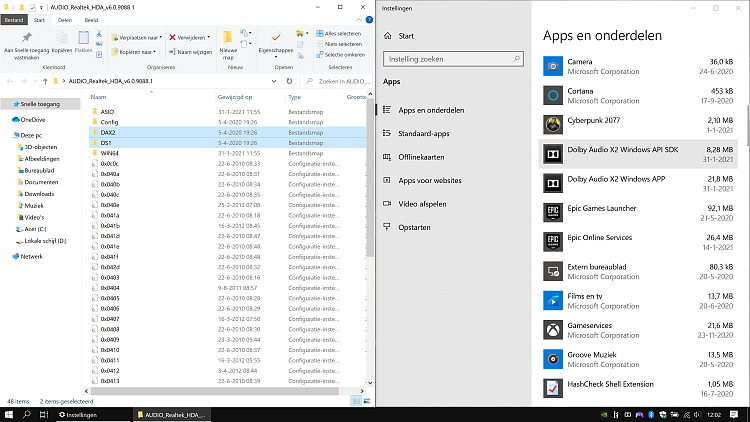Select Dolby Audio X2 Windows APP

638,183
